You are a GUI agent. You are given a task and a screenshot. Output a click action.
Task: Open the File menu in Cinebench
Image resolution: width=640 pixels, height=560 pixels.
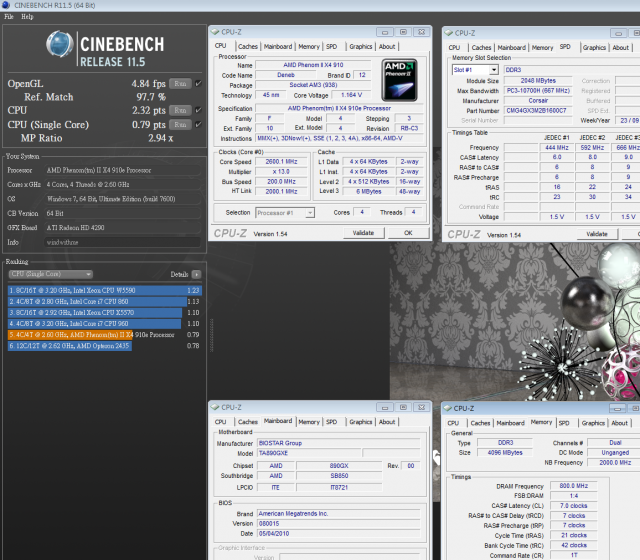coord(9,17)
